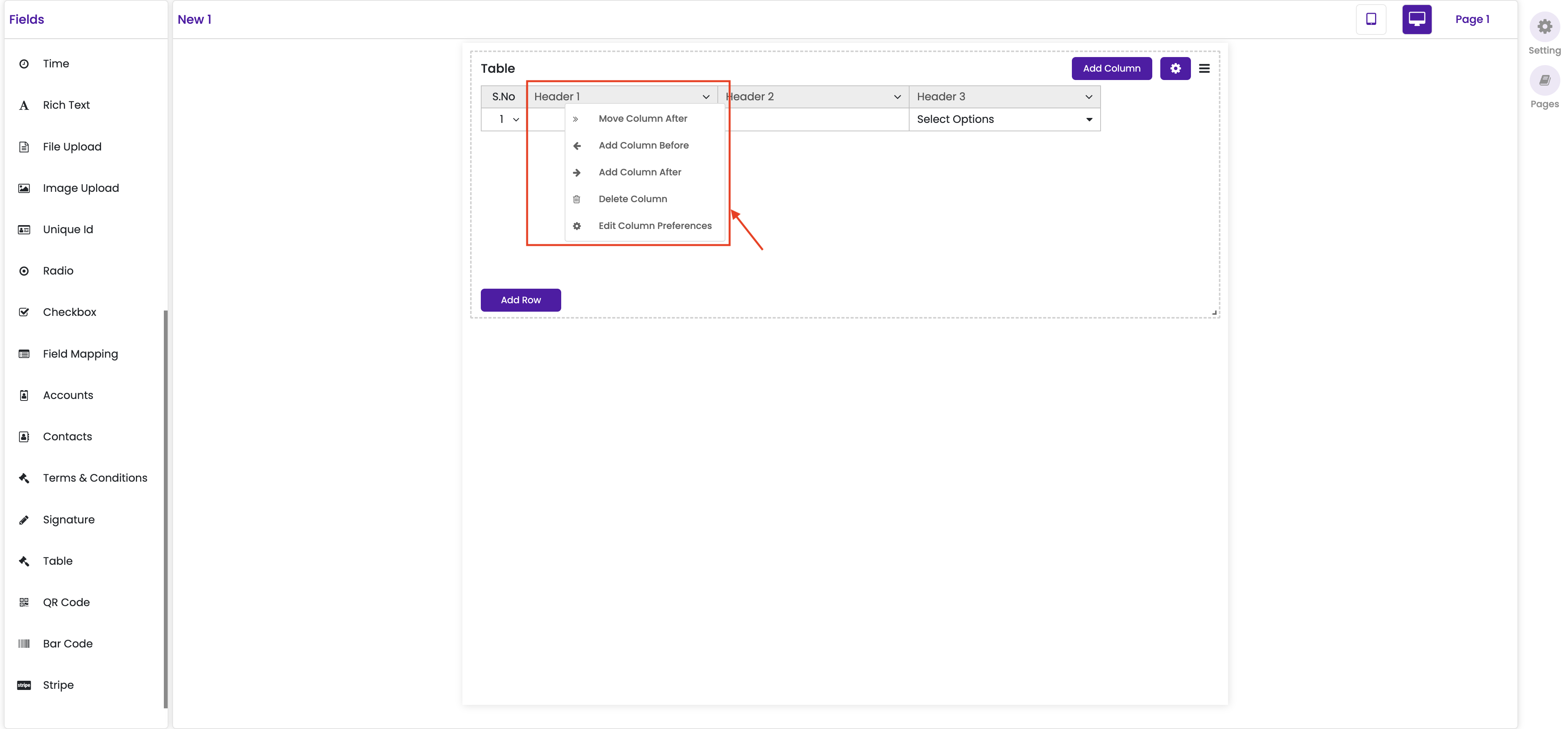Click the table resize handle corner

tap(1214, 312)
